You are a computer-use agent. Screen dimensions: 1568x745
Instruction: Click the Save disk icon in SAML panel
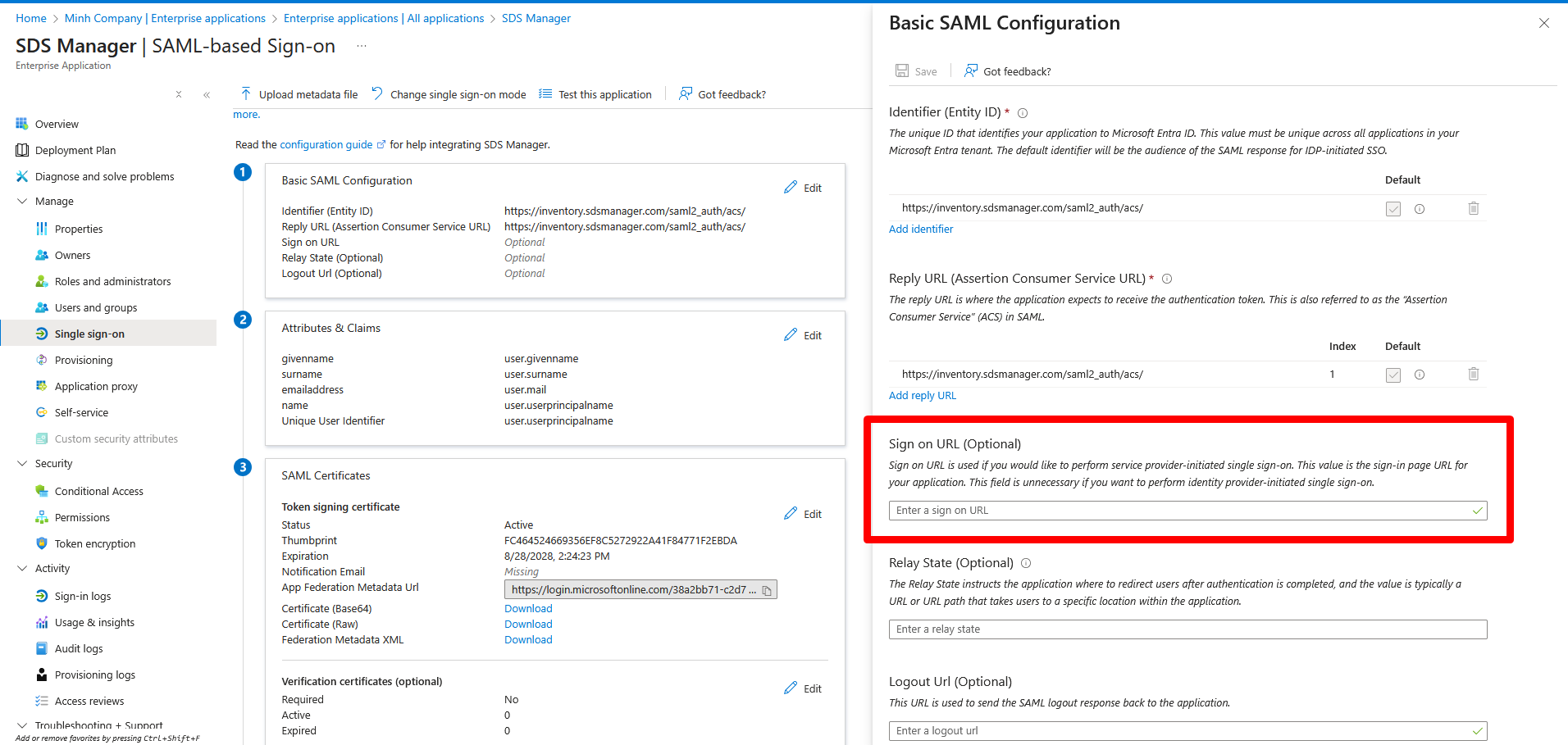pos(901,71)
